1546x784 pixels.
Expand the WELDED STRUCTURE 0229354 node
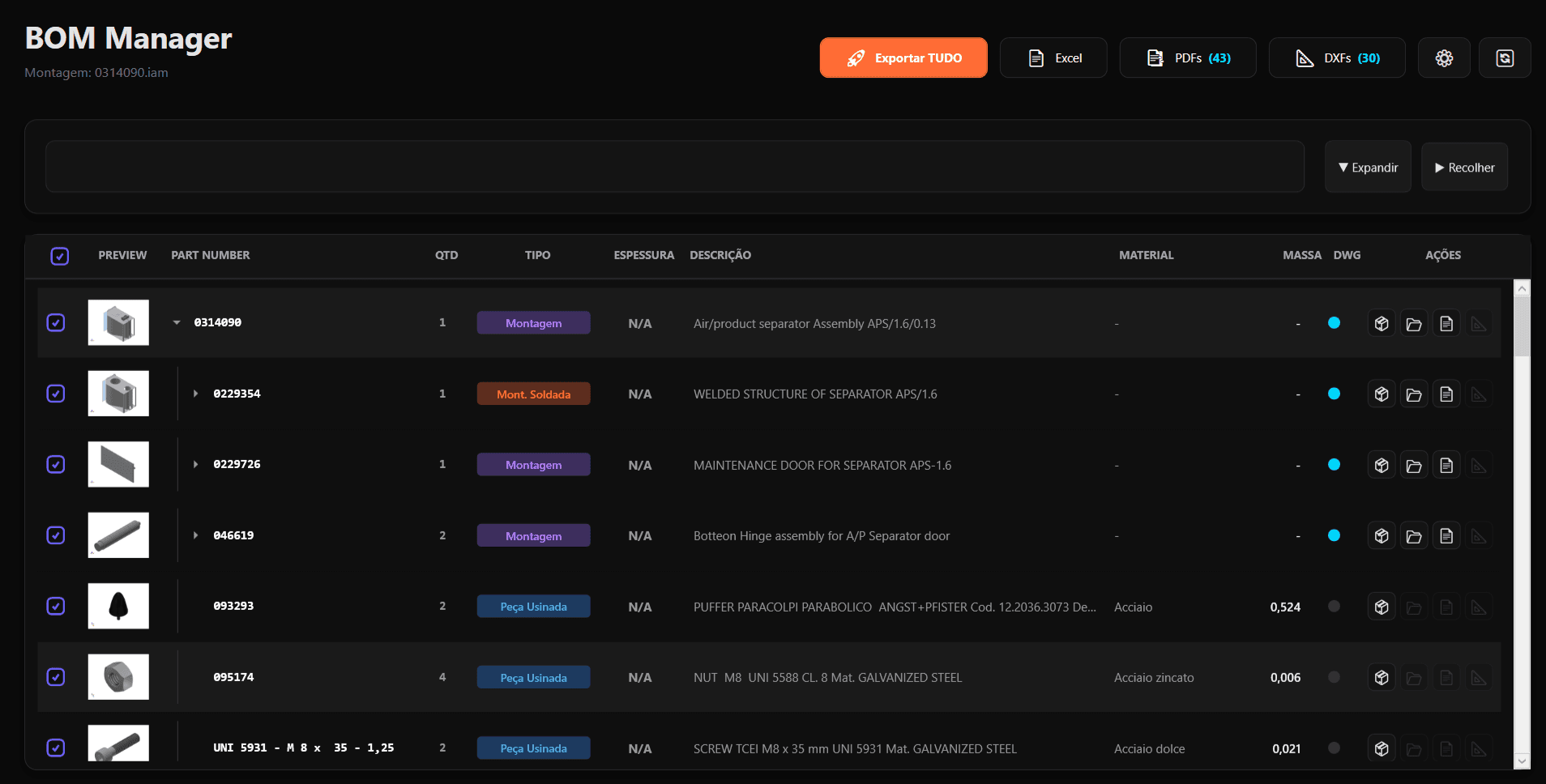(x=194, y=394)
